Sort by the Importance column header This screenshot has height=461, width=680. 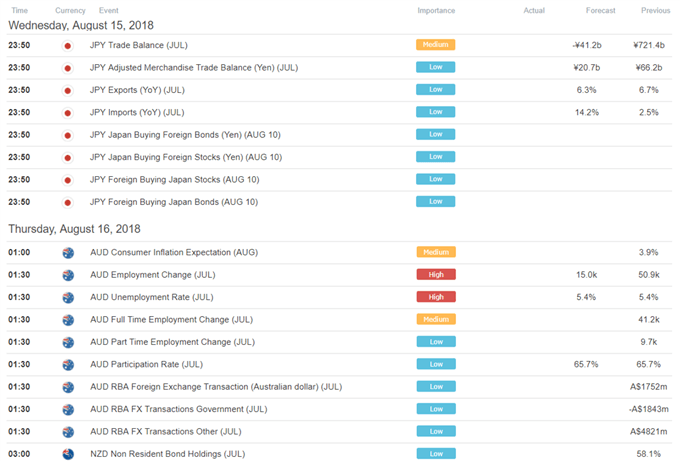tap(436, 10)
